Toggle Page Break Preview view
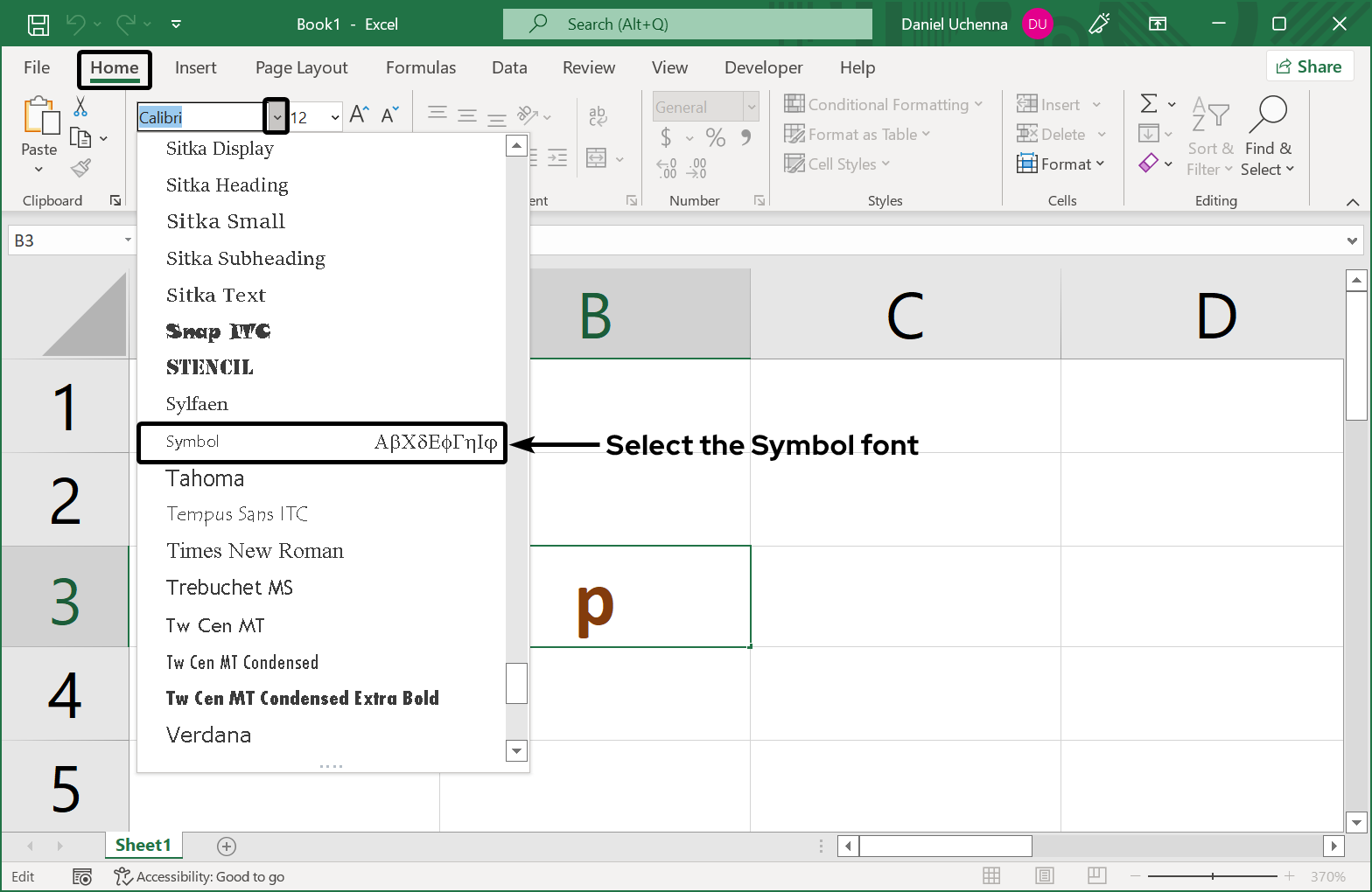1372x892 pixels. click(x=1096, y=876)
